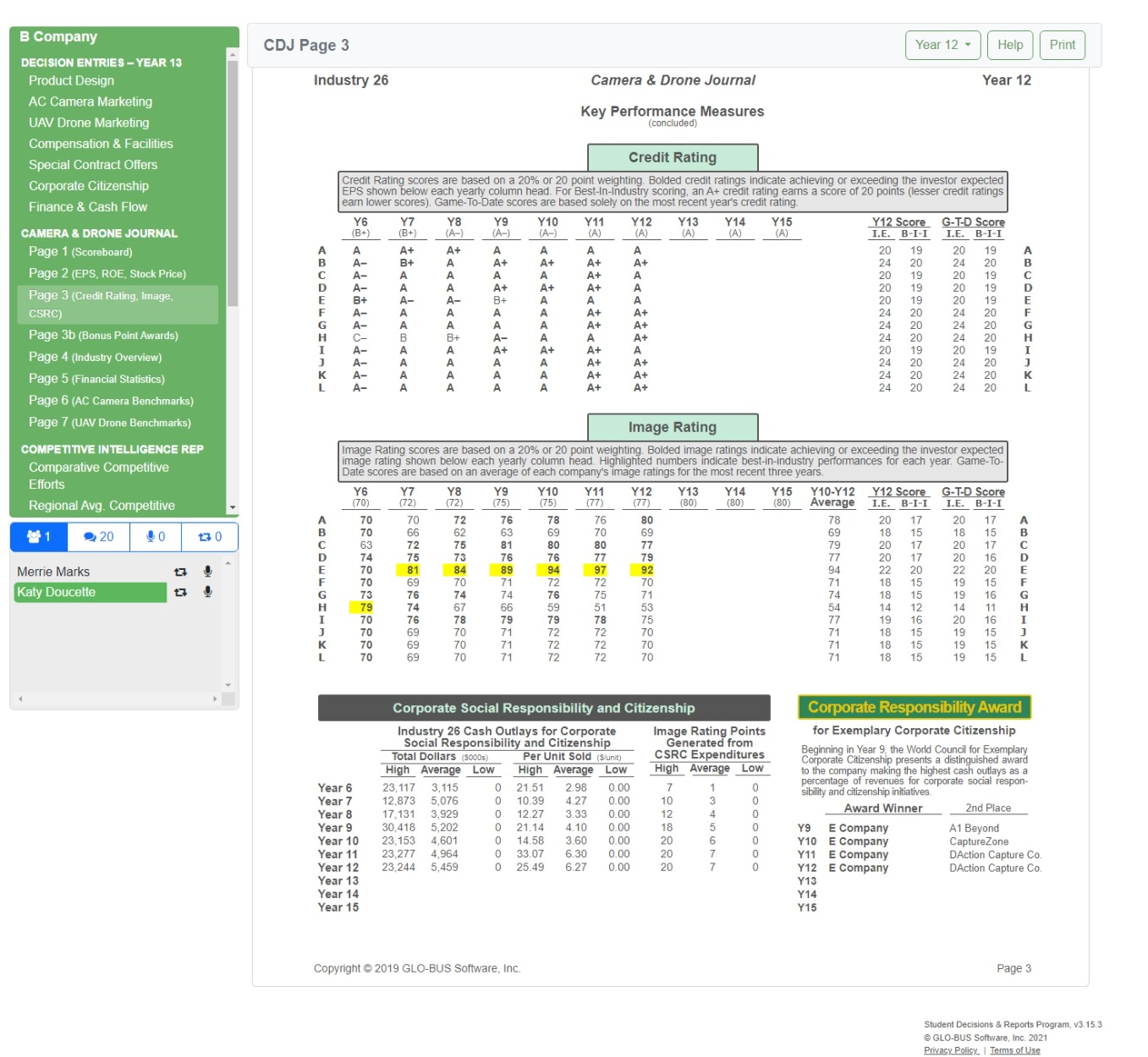Viewport: 1148px width, 1057px height.
Task: Click the screen-share icon beside Merrie Marks
Action: tap(180, 572)
